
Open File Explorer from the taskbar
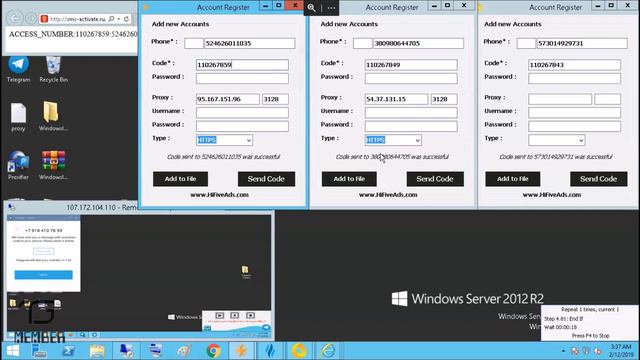pos(97,351)
